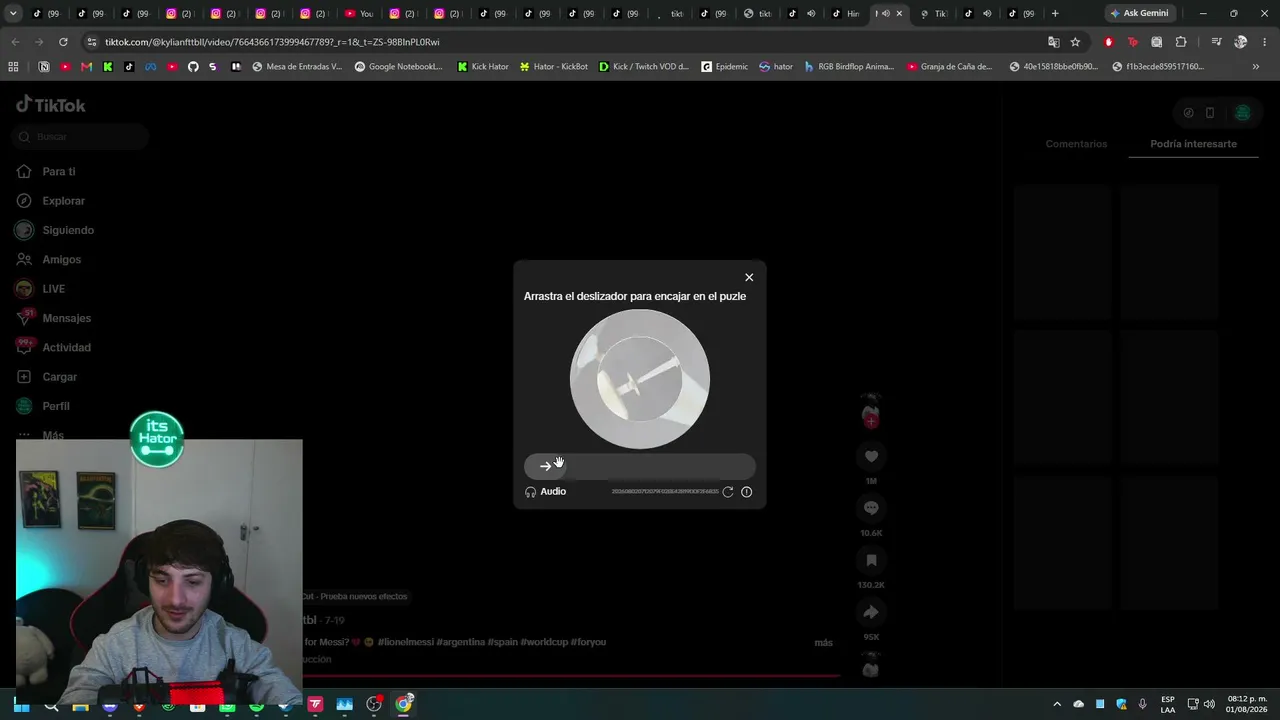Viewport: 1280px width, 720px height.
Task: Click the circular puzzle image
Action: pos(640,379)
